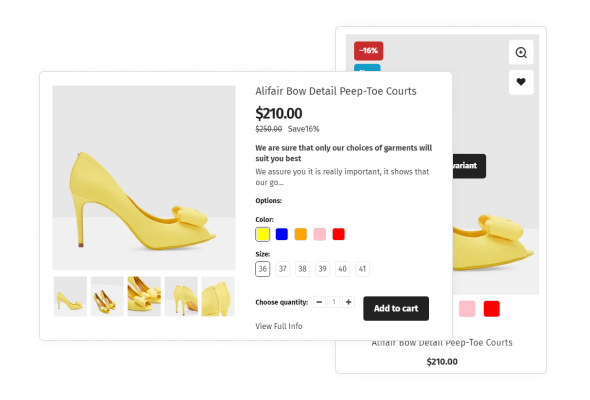Click the quantity input field
590x400 pixels.
coord(334,302)
